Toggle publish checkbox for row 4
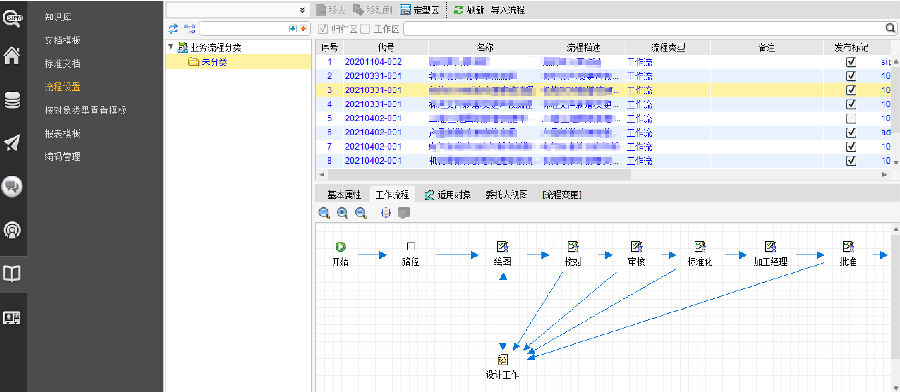 pyautogui.click(x=851, y=104)
